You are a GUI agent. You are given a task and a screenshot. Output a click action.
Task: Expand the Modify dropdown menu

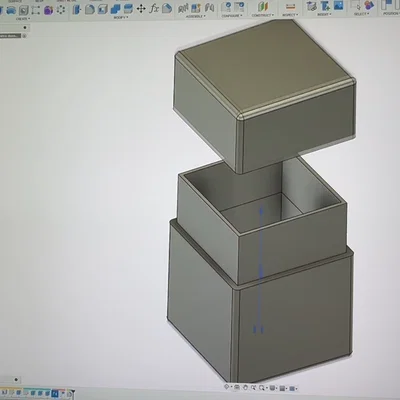120,17
